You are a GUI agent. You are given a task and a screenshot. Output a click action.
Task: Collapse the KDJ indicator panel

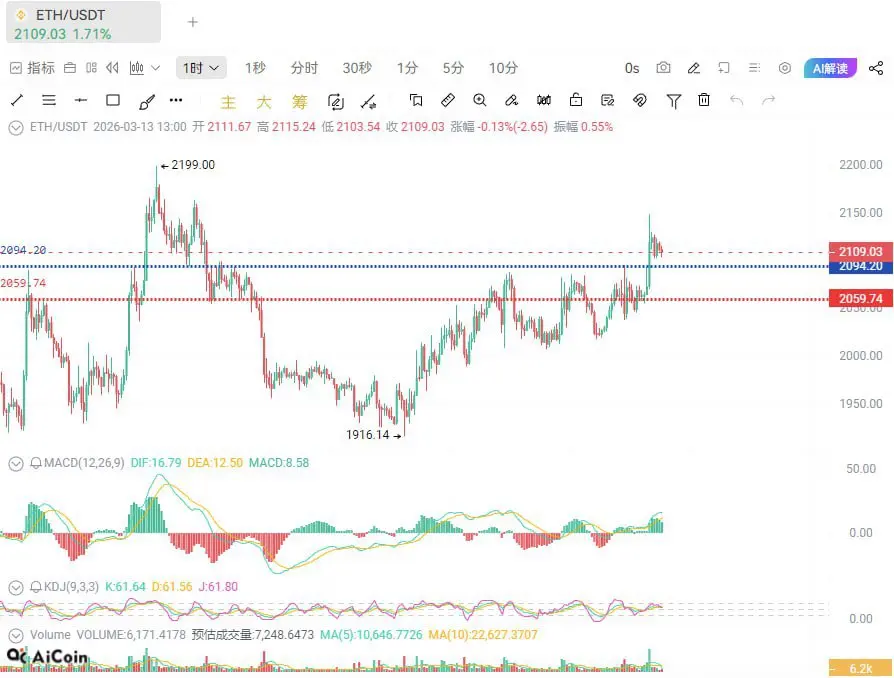click(x=16, y=587)
